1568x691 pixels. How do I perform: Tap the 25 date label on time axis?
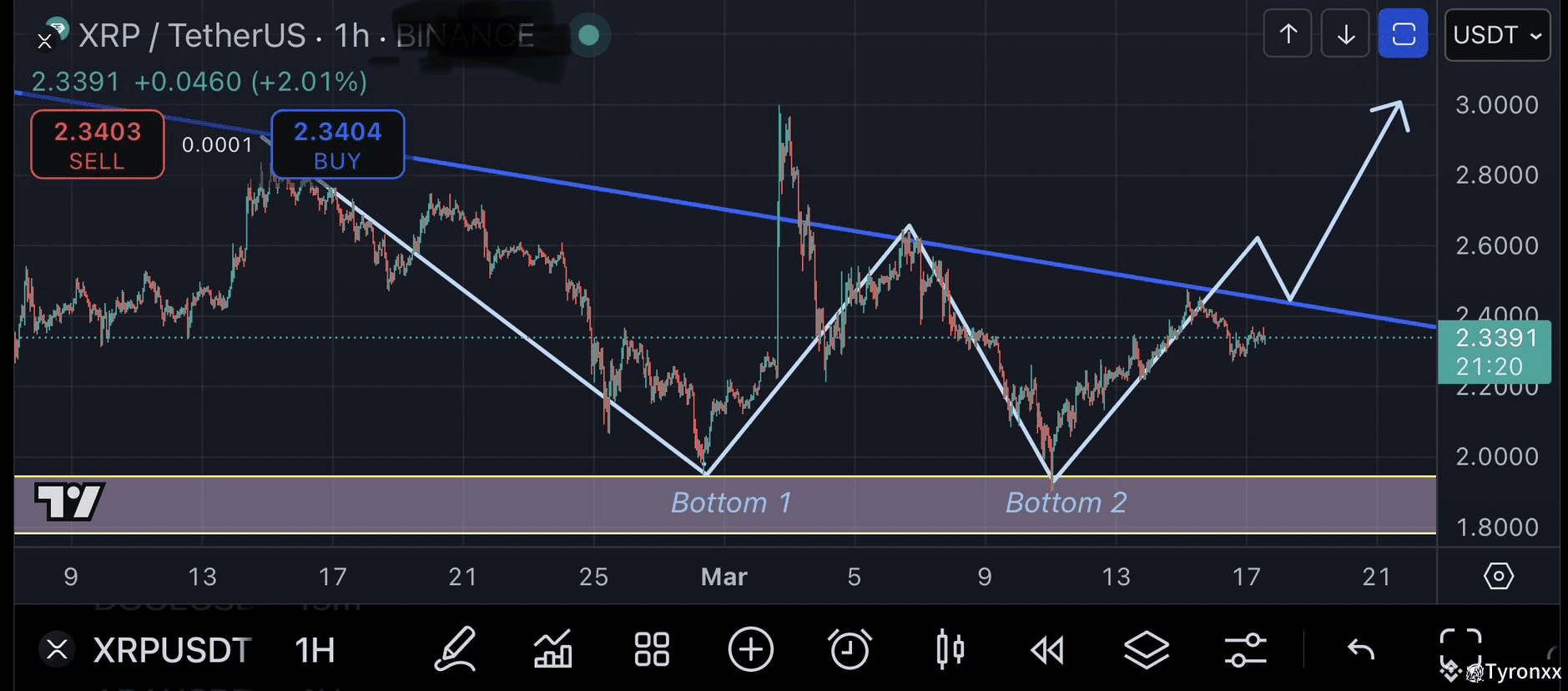(593, 577)
